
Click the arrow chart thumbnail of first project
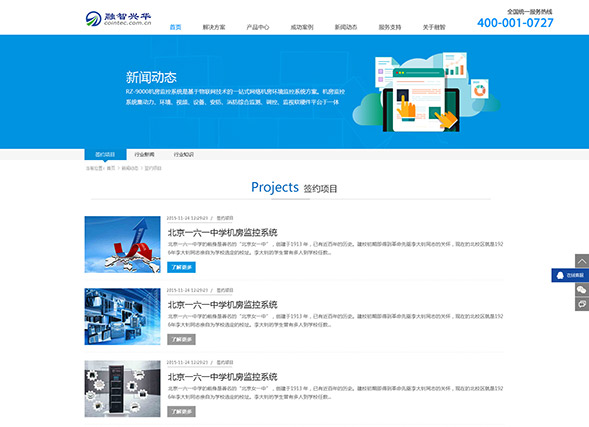click(x=122, y=244)
